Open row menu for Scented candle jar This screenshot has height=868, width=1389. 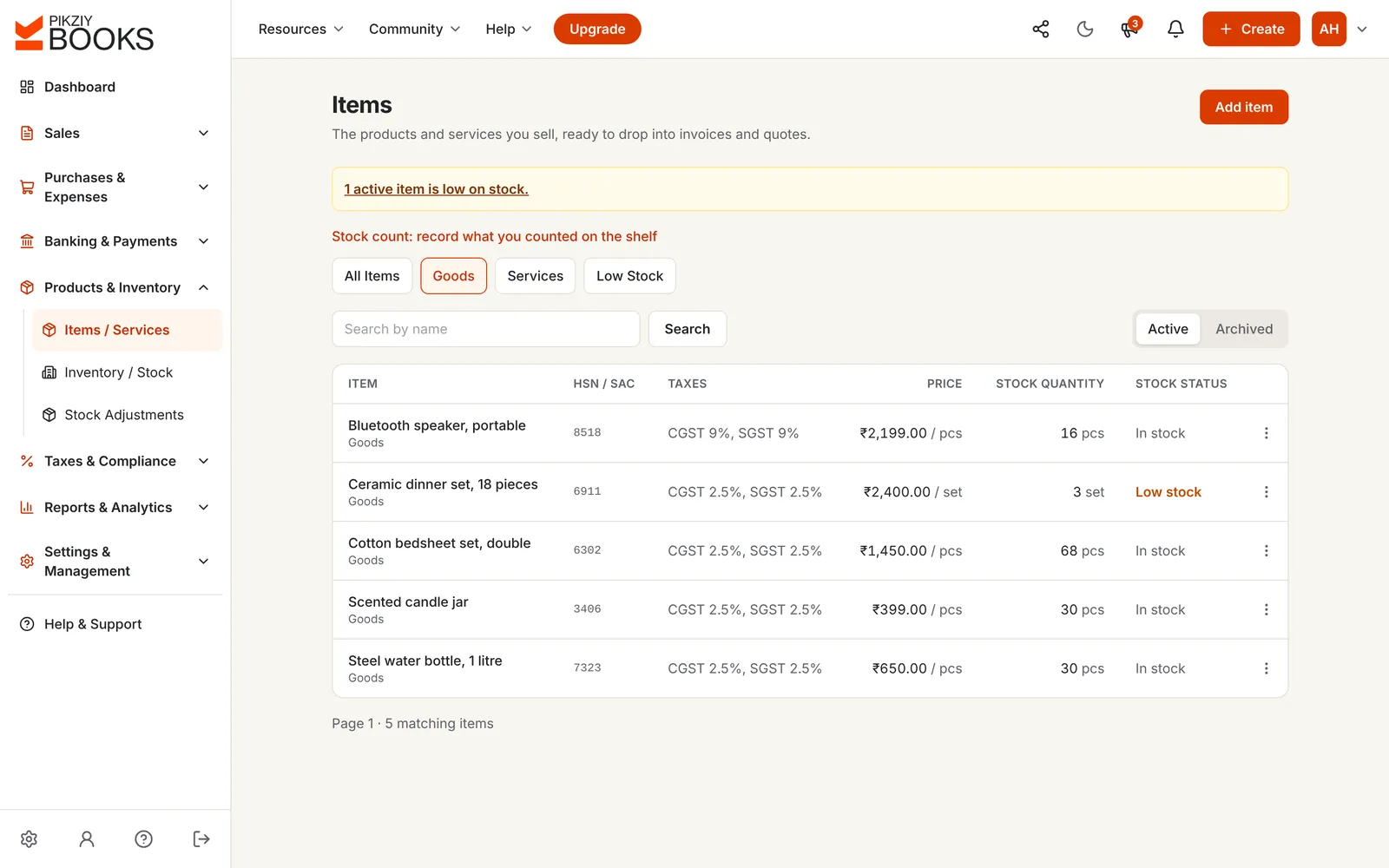point(1266,610)
